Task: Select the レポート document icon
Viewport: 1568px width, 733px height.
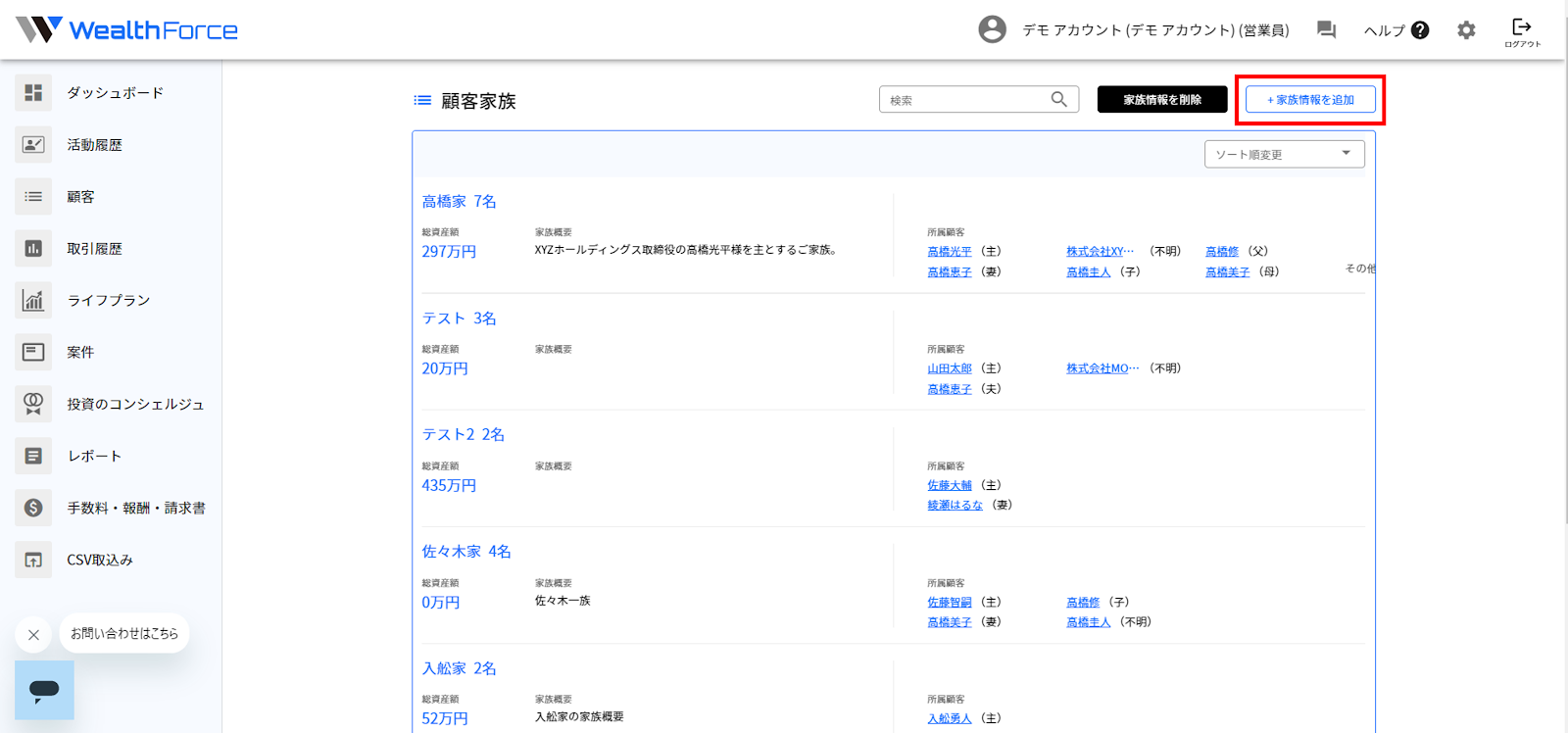Action: (33, 456)
